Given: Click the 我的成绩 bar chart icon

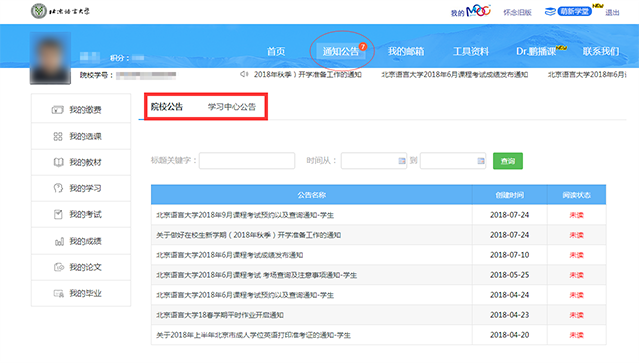Looking at the screenshot, I should [x=59, y=242].
